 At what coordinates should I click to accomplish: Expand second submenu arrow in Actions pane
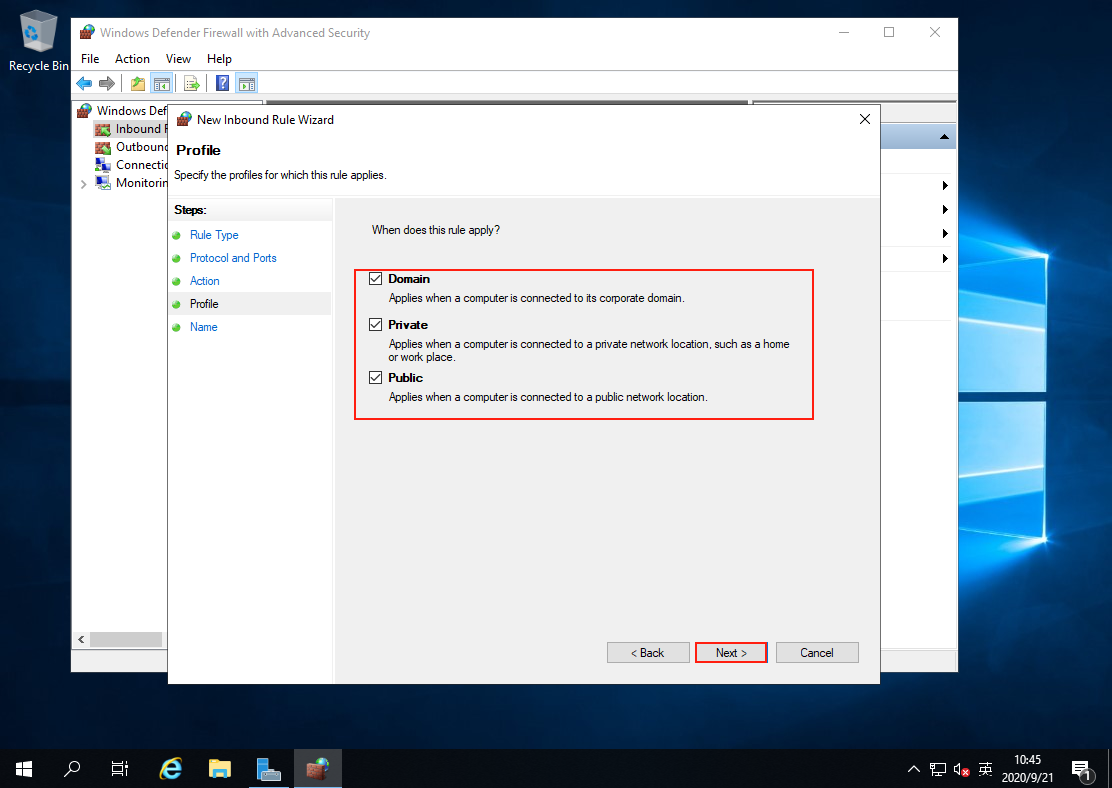pyautogui.click(x=945, y=210)
